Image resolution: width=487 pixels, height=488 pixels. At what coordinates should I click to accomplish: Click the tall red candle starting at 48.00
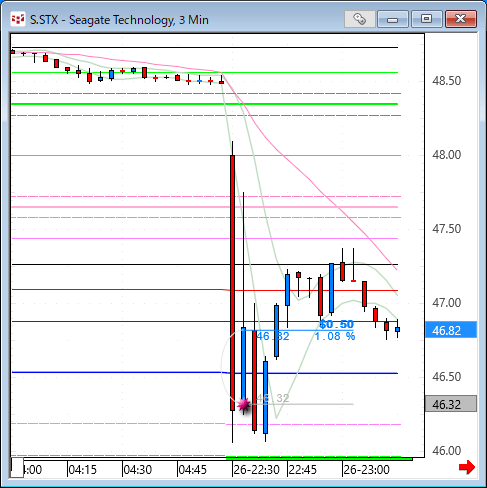232,283
